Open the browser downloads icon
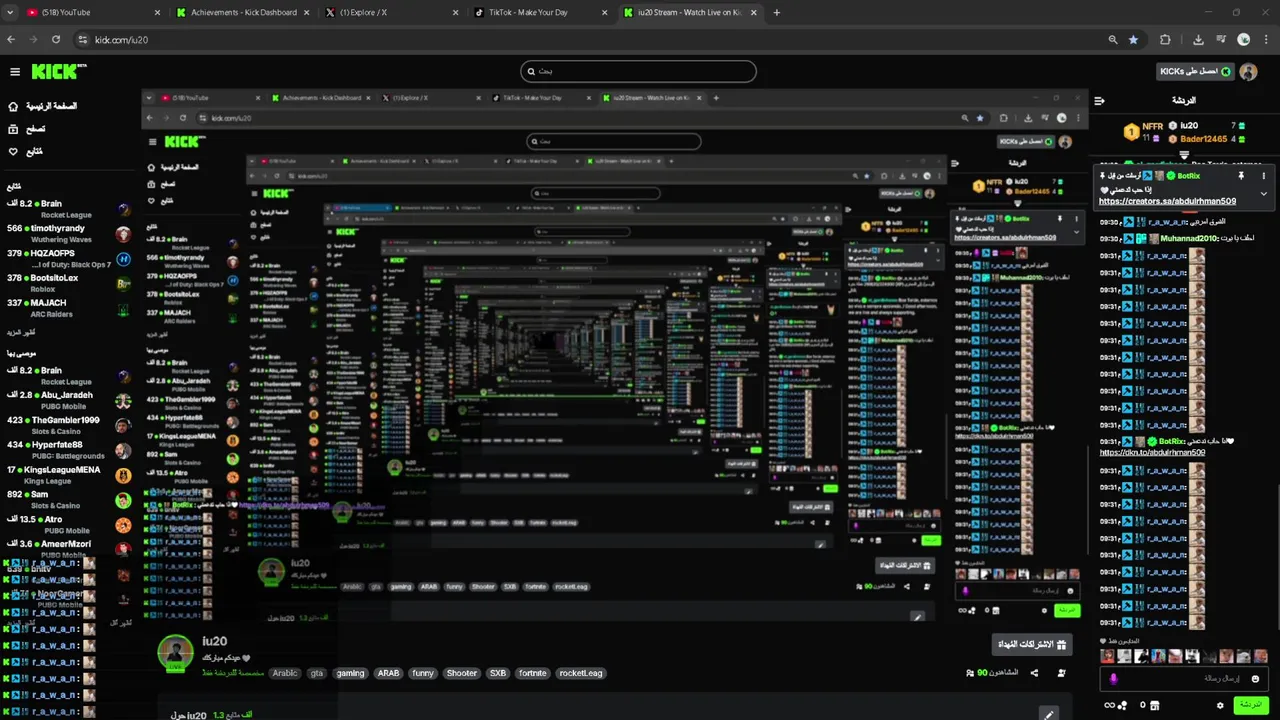 coord(1198,40)
